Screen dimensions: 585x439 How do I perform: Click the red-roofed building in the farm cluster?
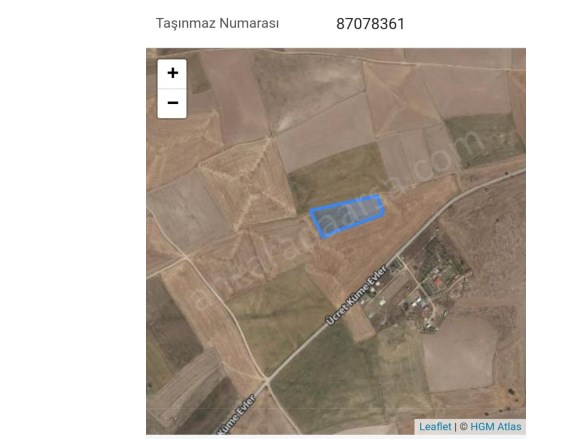(x=439, y=283)
